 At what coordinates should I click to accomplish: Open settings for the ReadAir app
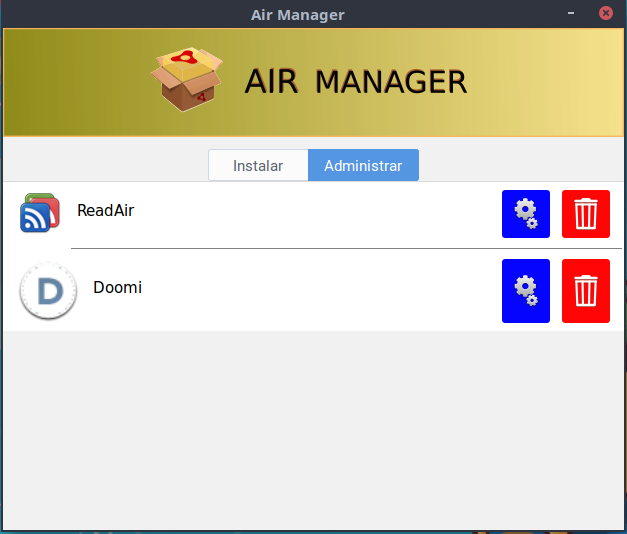coord(525,214)
